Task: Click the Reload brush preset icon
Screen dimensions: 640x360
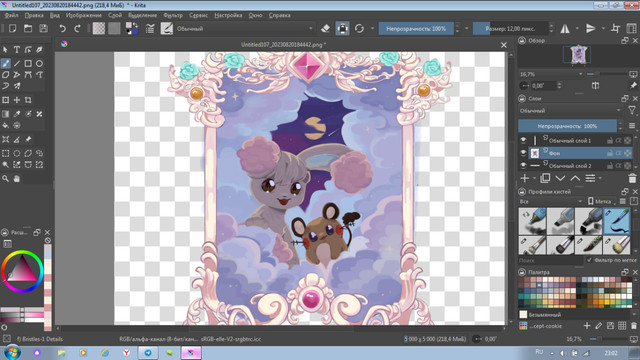Action: click(359, 29)
